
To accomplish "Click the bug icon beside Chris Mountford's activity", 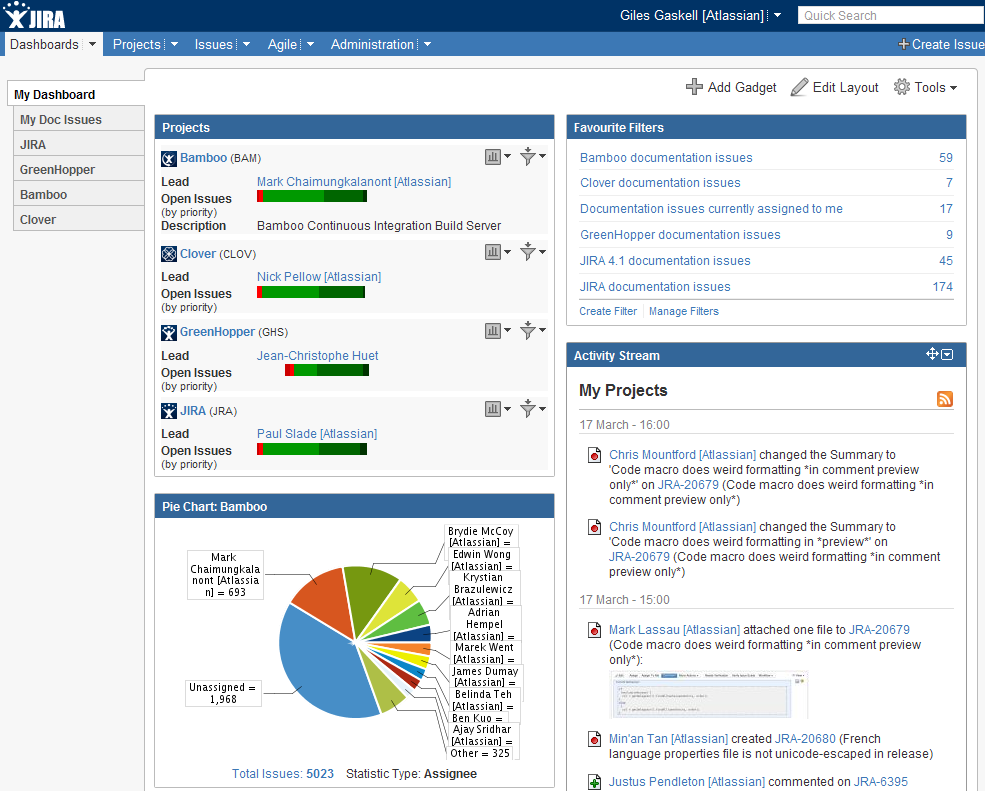I will point(595,454).
